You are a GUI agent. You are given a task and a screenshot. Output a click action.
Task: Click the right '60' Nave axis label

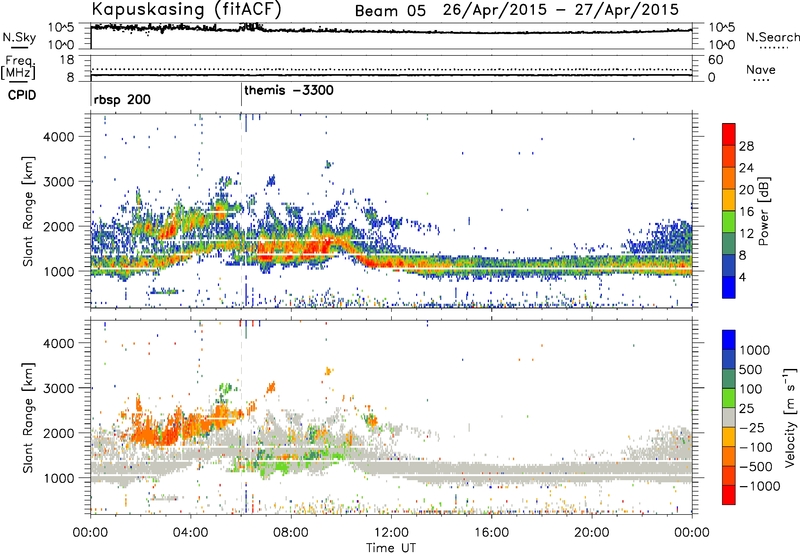716,60
